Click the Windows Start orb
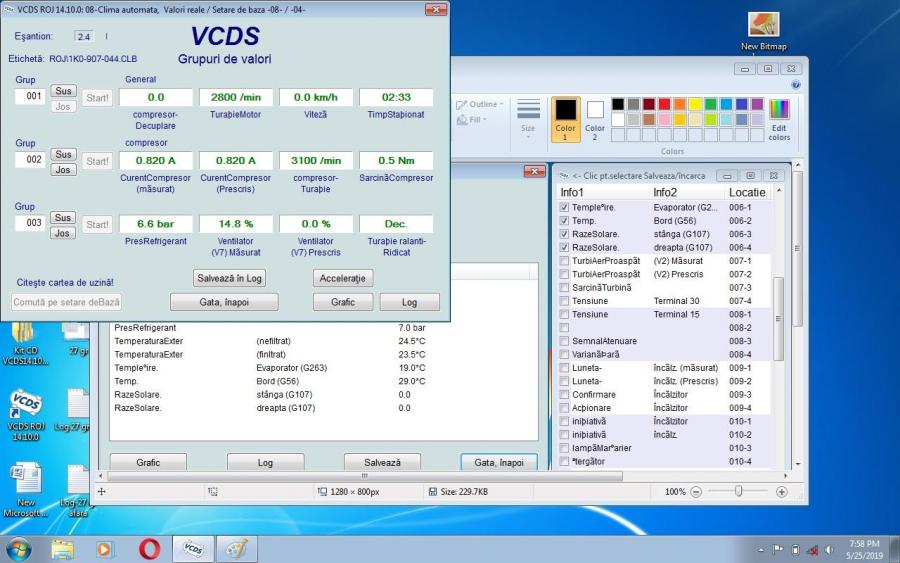The height and width of the screenshot is (563, 900). [19, 549]
